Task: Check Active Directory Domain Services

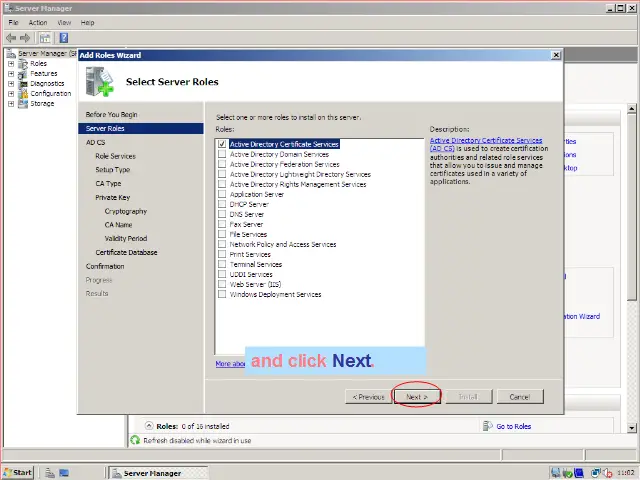Action: [222, 154]
